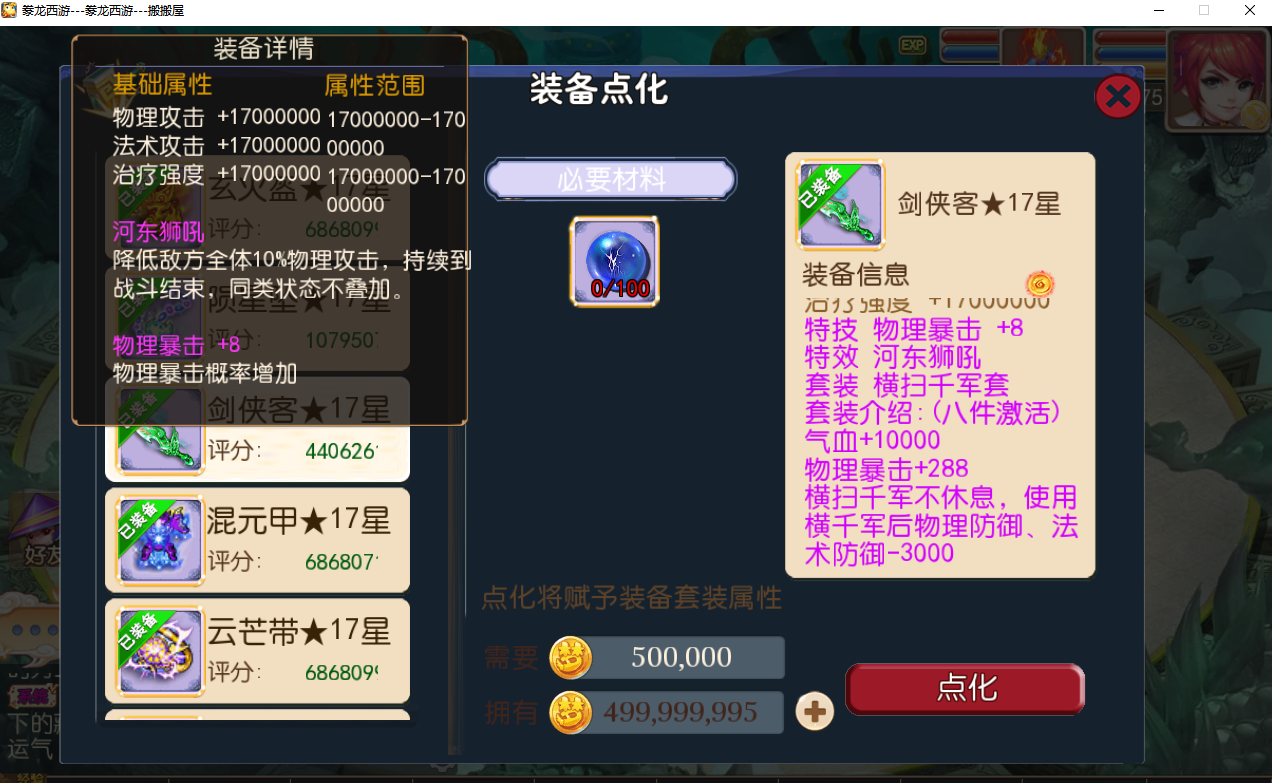
Task: Select 混元甲★17星 equipment entry
Action: click(x=257, y=540)
